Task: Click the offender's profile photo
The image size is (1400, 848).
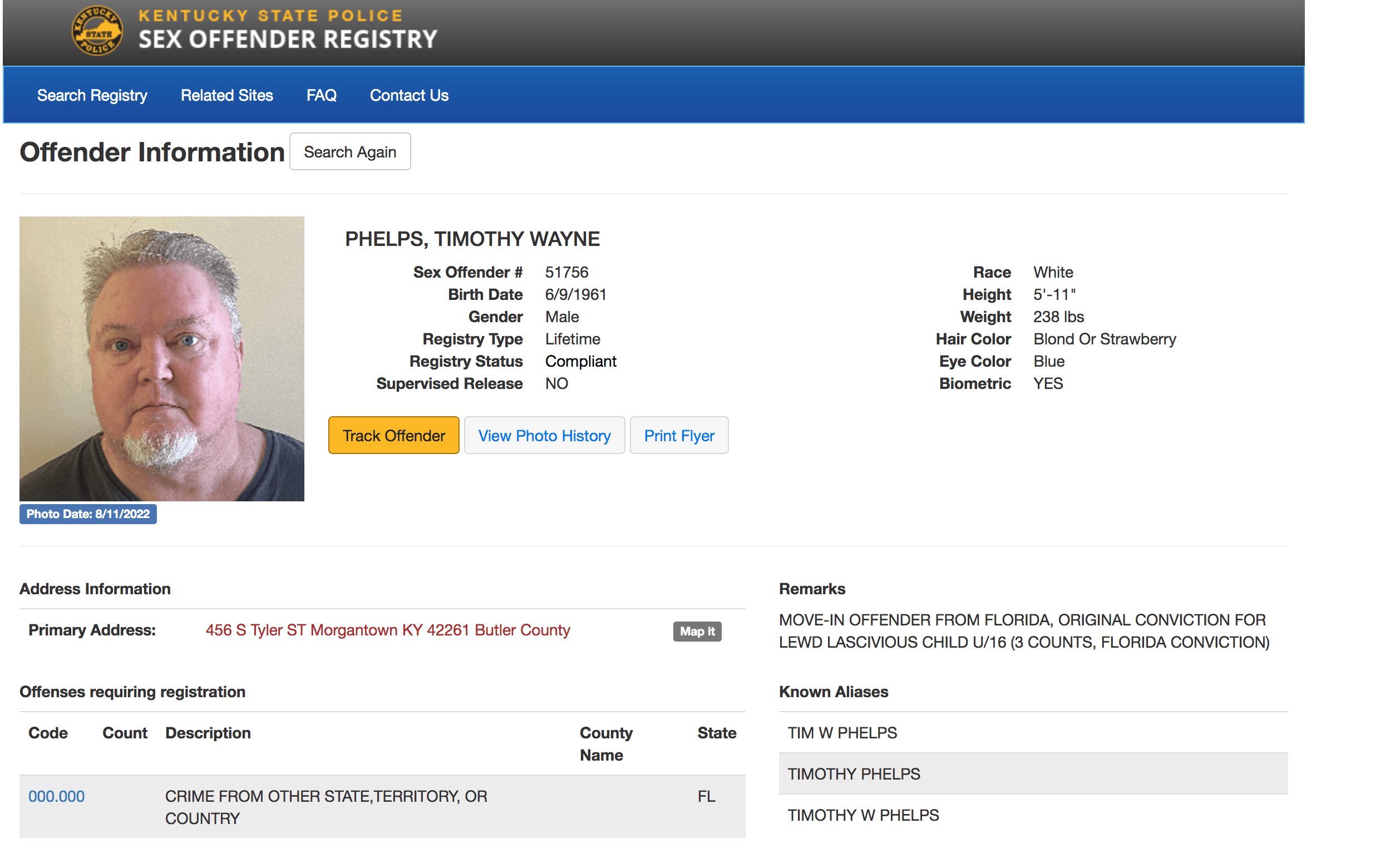Action: (x=161, y=358)
